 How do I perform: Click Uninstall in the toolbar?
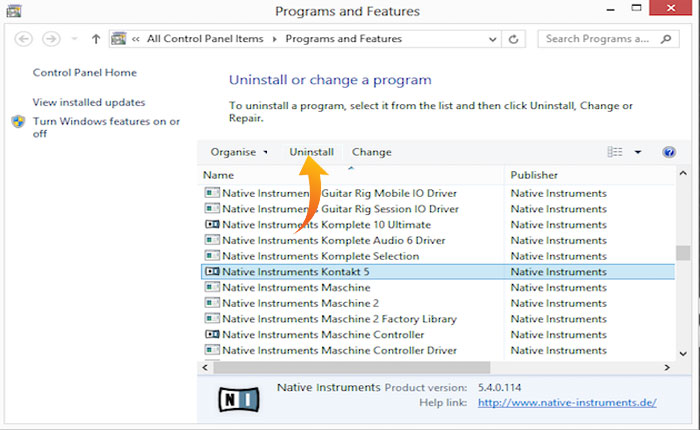tap(311, 152)
